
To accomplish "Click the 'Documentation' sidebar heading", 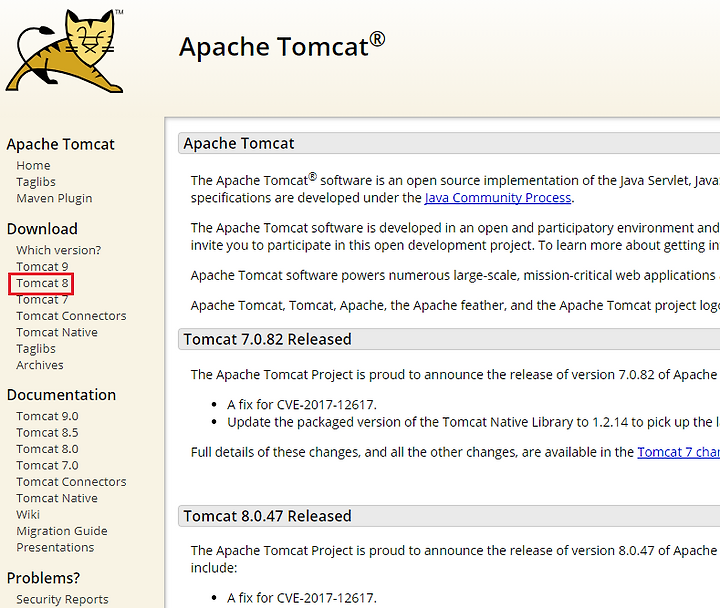I will pos(61,395).
